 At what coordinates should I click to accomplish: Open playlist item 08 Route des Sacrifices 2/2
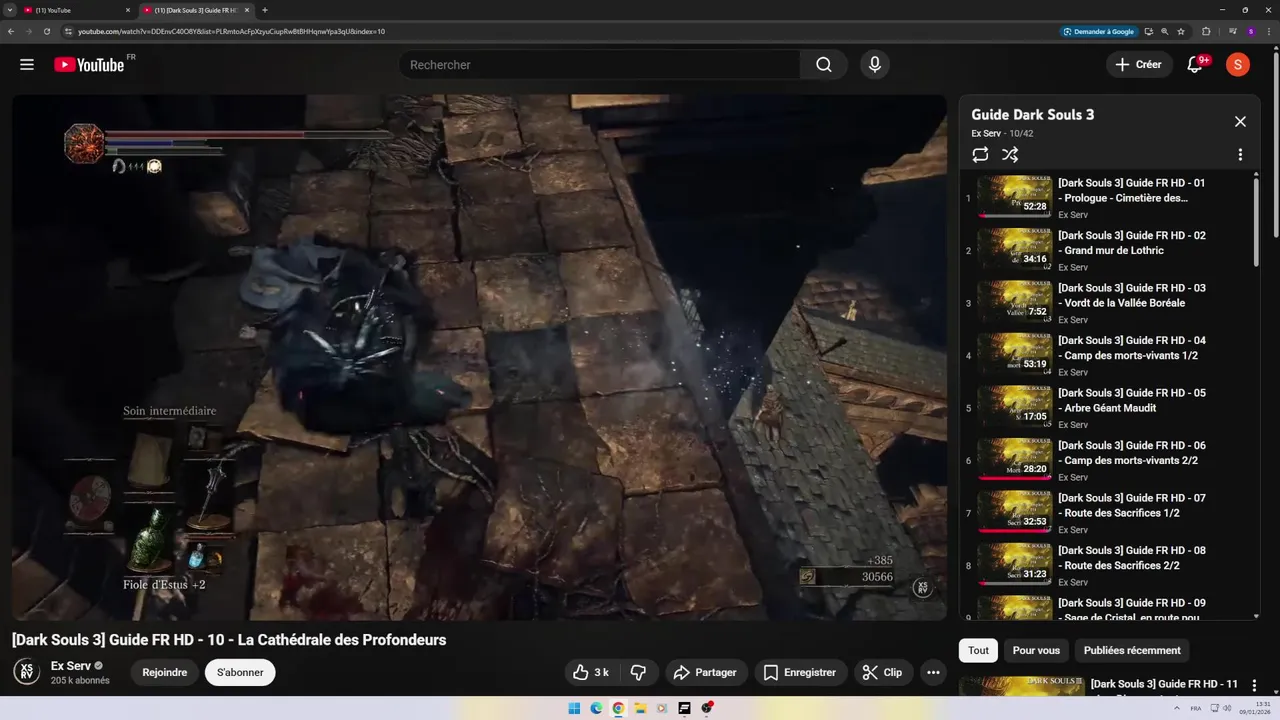click(x=1105, y=565)
